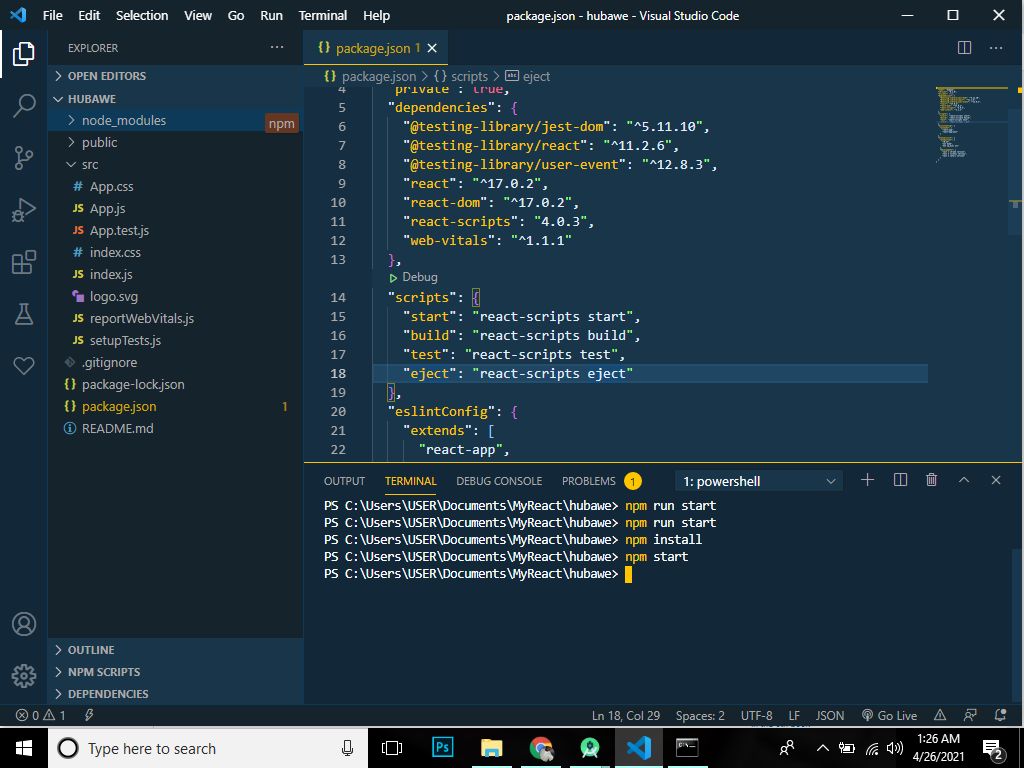Screen dimensions: 1024x768
Task: Change the UTF-8 encoding setting
Action: [x=756, y=715]
